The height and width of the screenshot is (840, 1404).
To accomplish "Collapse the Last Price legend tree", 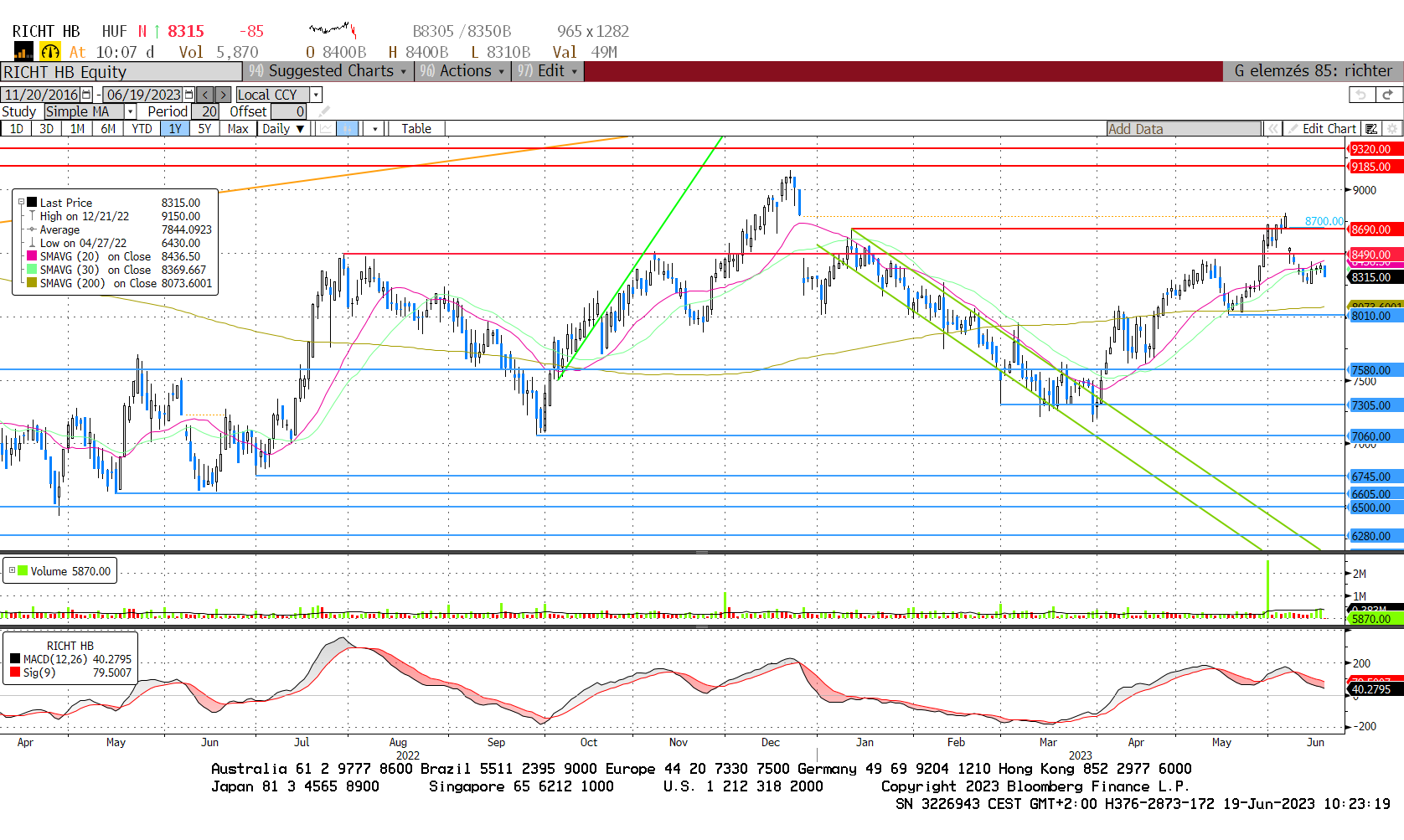I will [x=21, y=203].
